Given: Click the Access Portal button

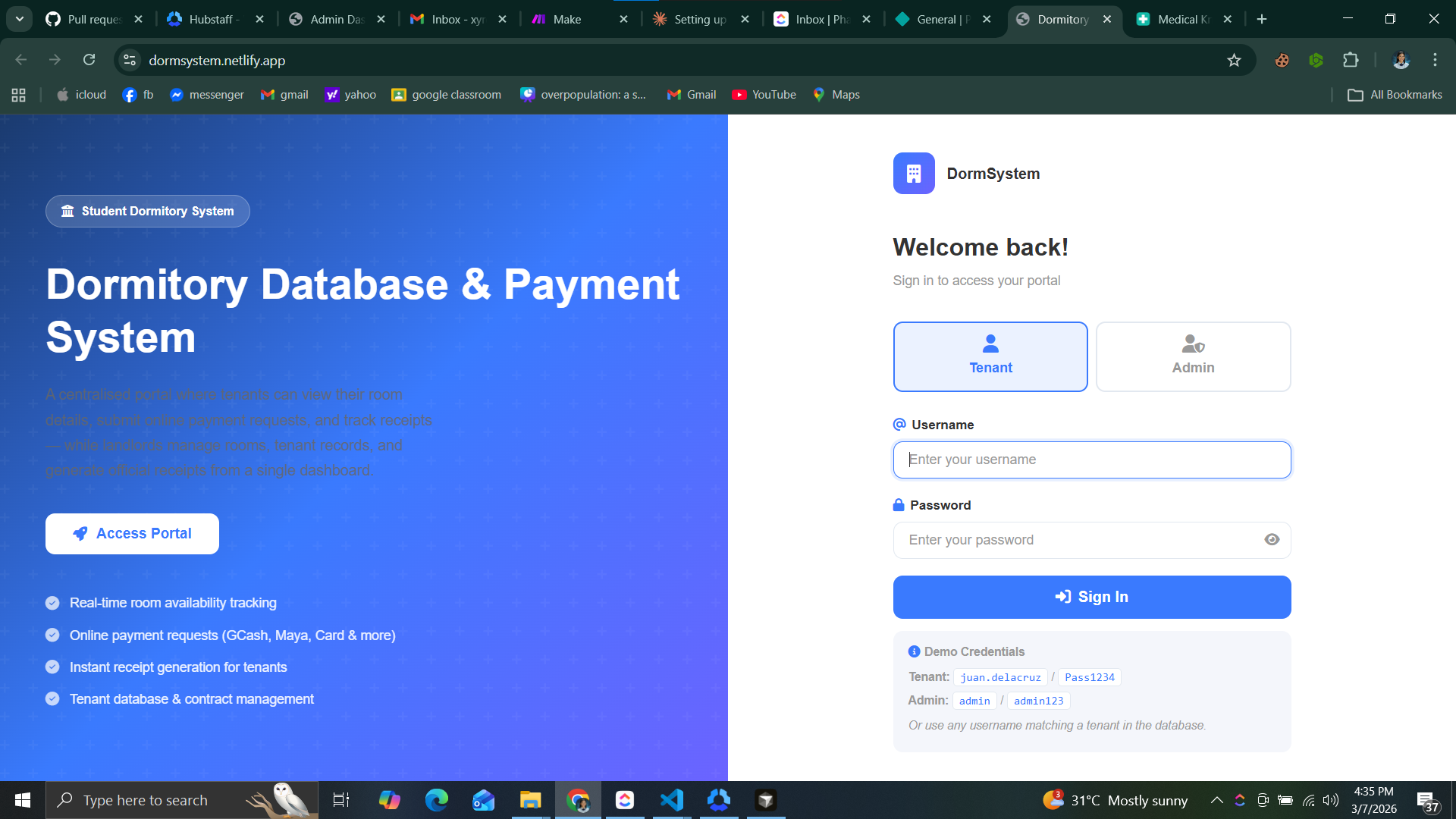Looking at the screenshot, I should 132,534.
